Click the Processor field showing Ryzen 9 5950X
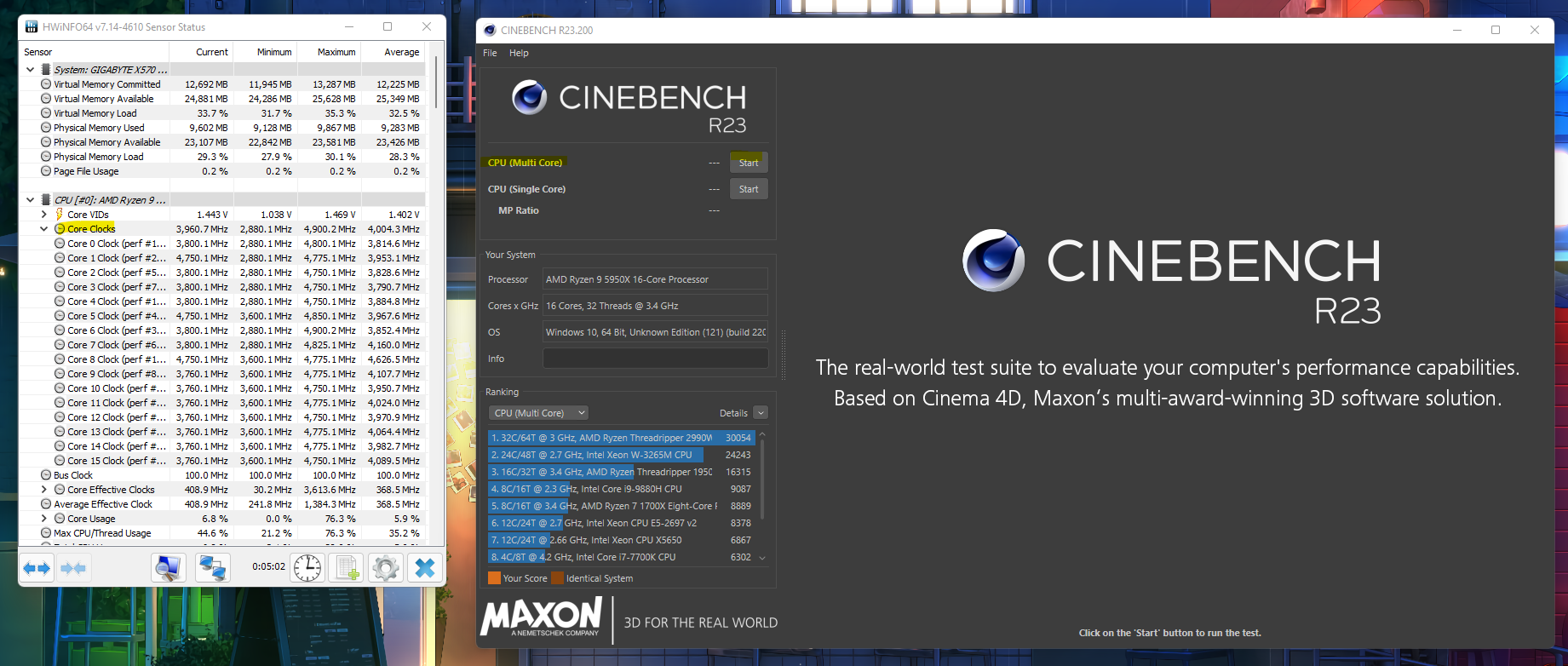This screenshot has height=666, width=1568. (655, 279)
